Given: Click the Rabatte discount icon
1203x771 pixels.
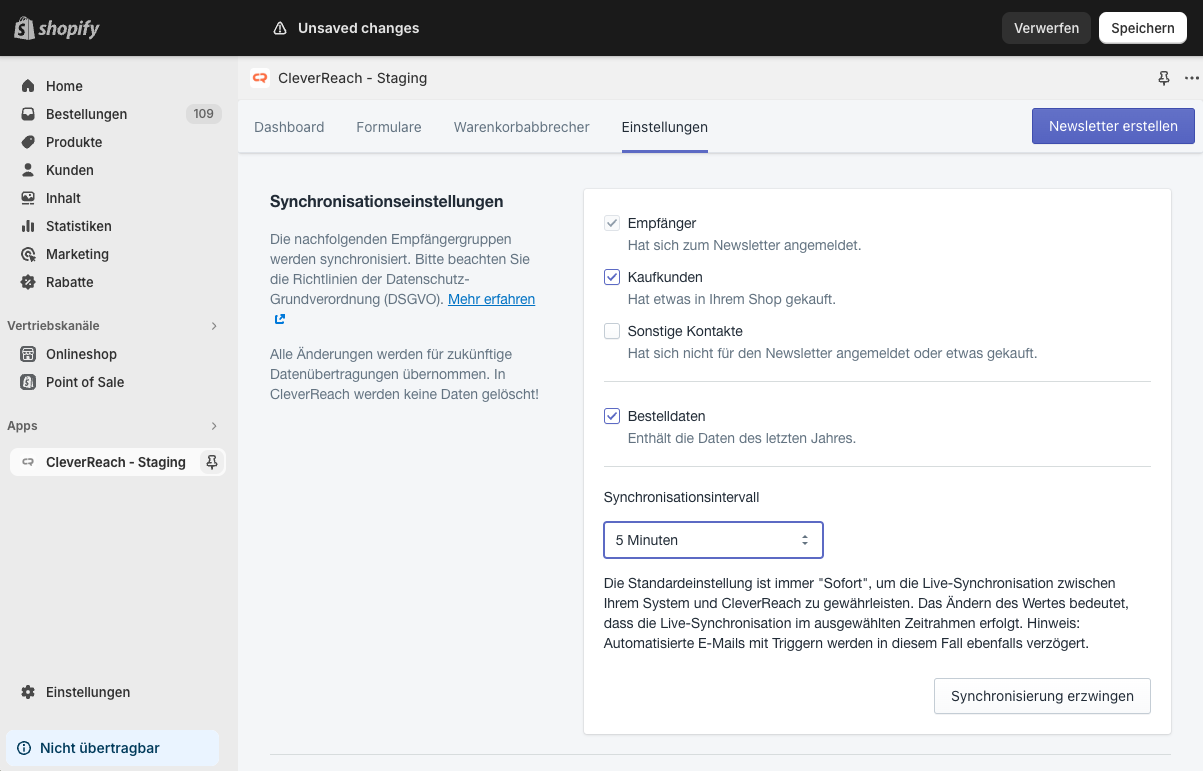Looking at the screenshot, I should [x=28, y=282].
